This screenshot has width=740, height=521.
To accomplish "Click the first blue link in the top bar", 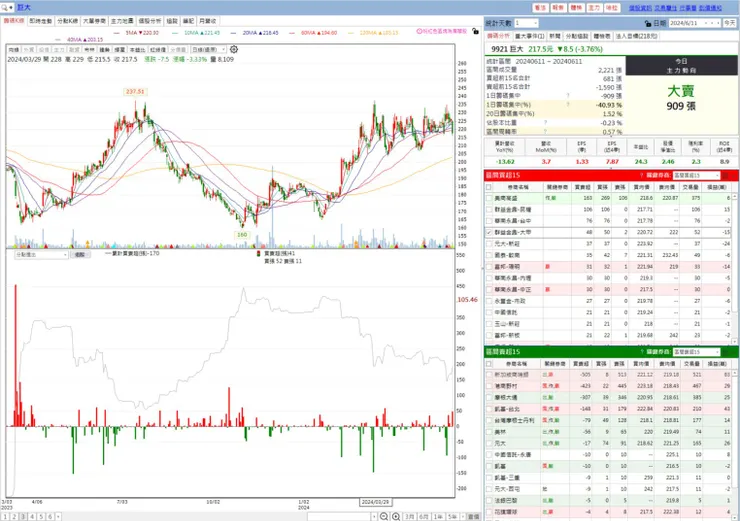I will tap(640, 8).
